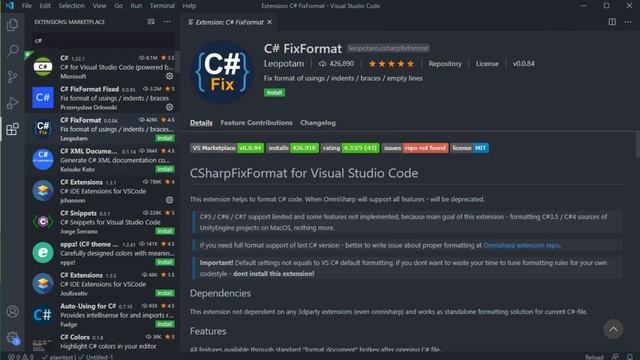Image resolution: width=640 pixels, height=360 pixels.
Task: Click the Leopotam publisher name
Action: pos(284,64)
